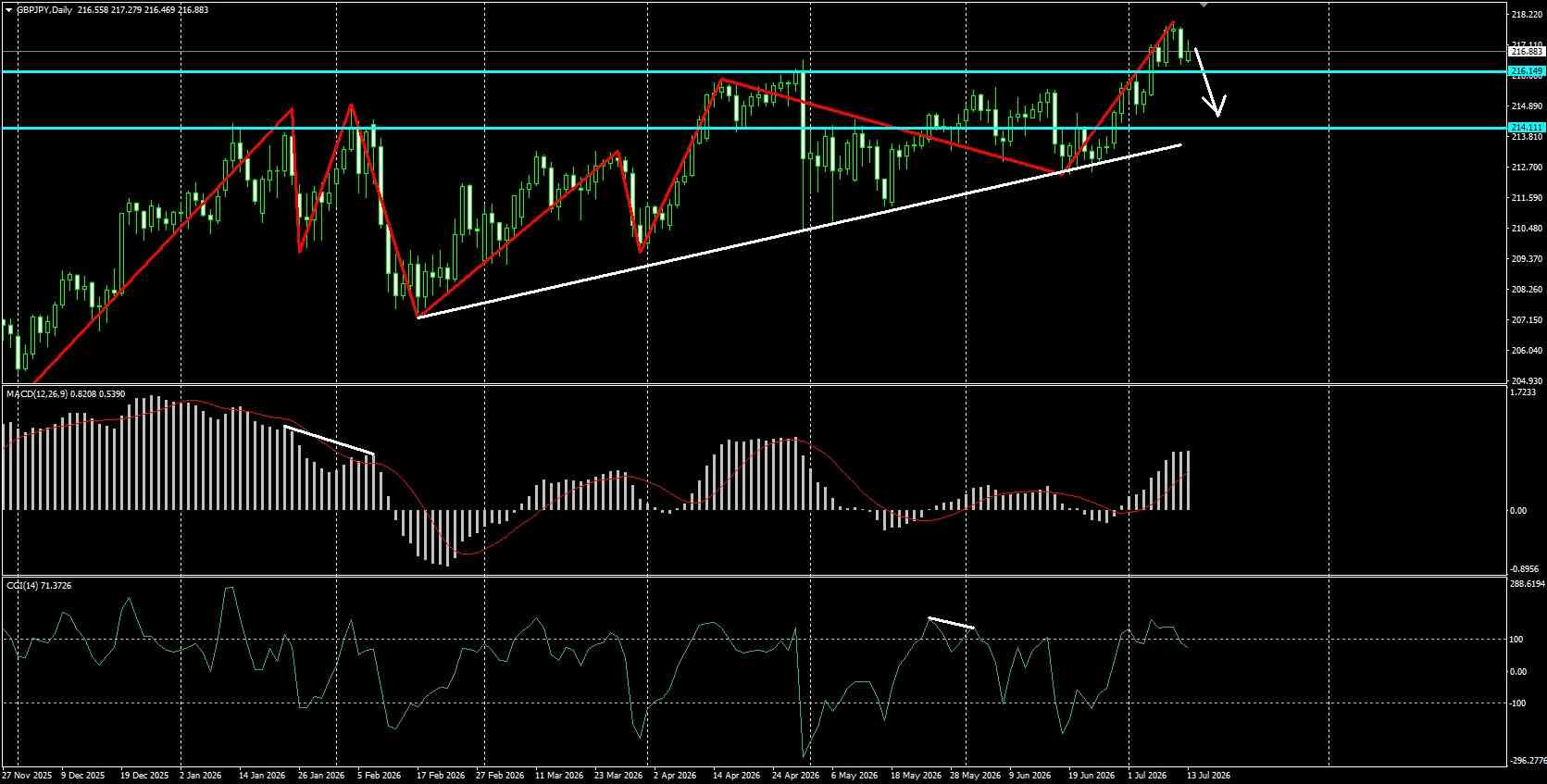The image size is (1547, 784).
Task: Click the current price tag 216.883
Action: click(1527, 52)
